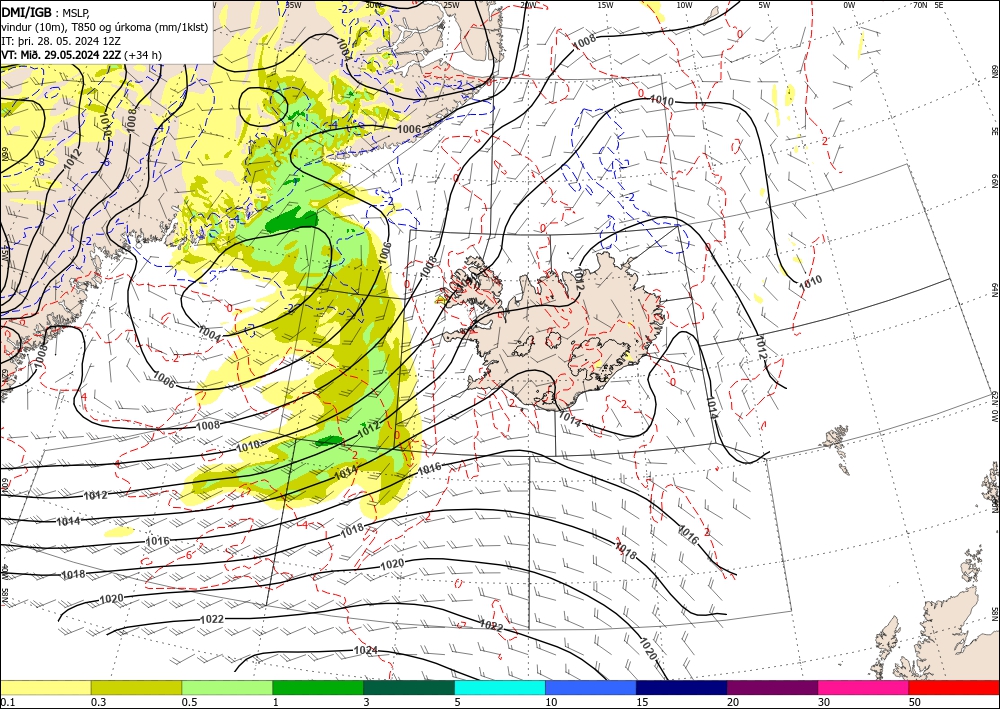Viewport: 1000px width, 709px height.
Task: Click the "(+34 h)" forecast offset text
Action: pyautogui.click(x=143, y=55)
